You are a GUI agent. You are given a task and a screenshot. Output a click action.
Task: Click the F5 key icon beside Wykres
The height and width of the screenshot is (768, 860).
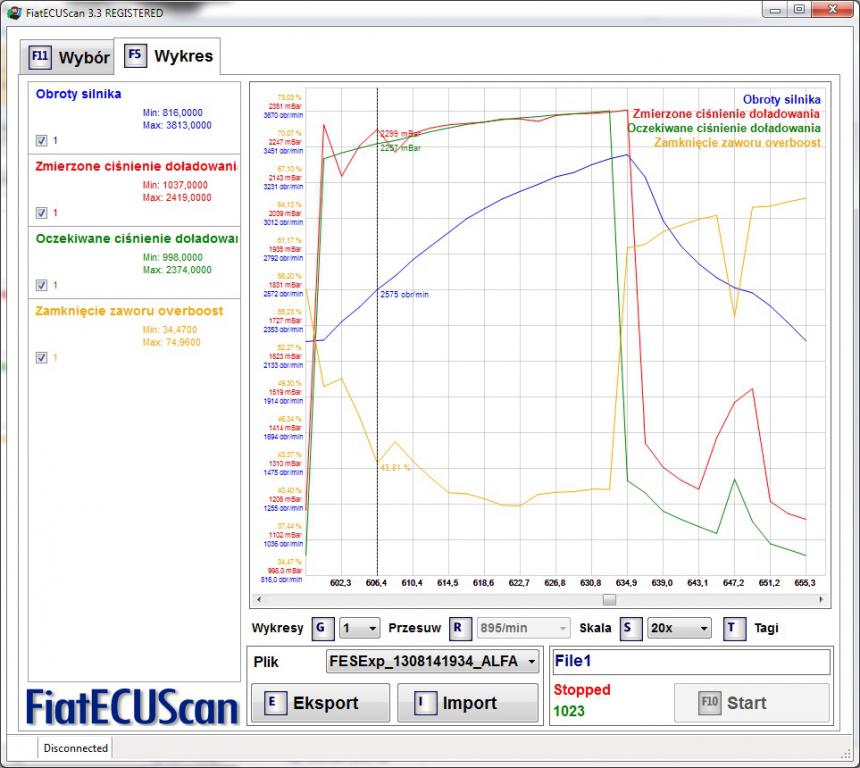(135, 55)
